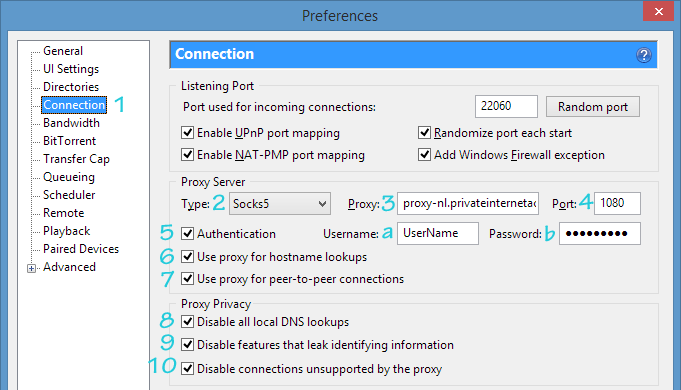Toggle Enable NAT-PMP port mapping
The image size is (681, 390).
(187, 155)
